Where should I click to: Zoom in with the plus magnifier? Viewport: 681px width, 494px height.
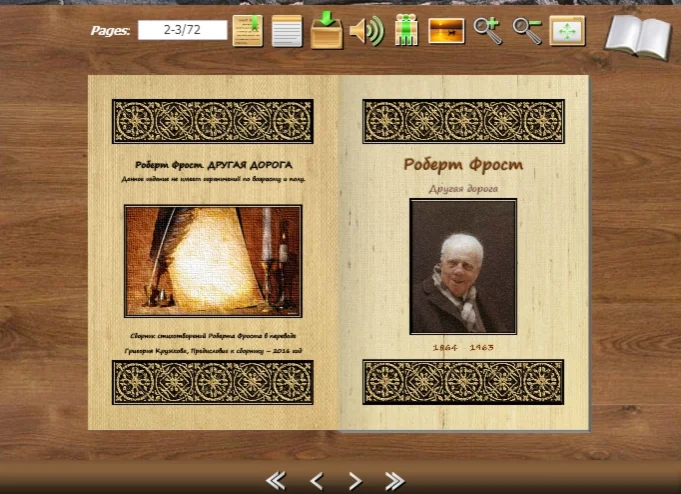(487, 30)
